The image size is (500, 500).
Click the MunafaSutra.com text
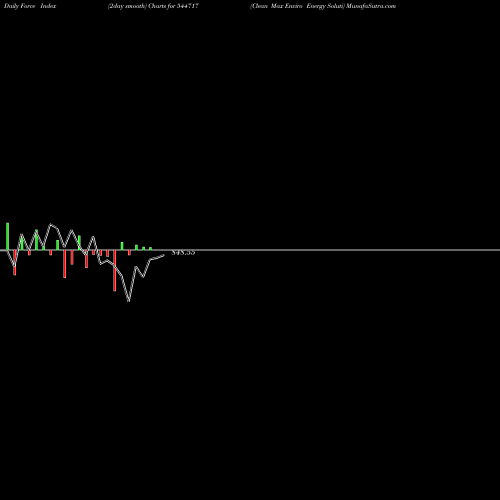[371, 6]
